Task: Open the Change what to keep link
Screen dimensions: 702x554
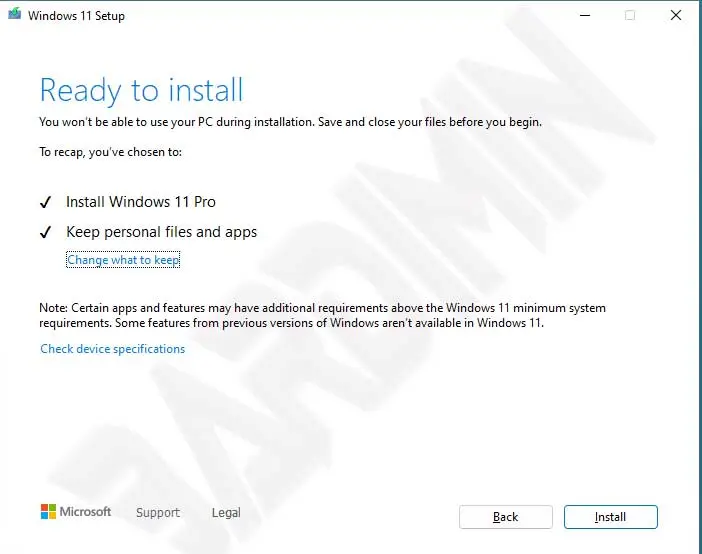Action: [x=123, y=260]
